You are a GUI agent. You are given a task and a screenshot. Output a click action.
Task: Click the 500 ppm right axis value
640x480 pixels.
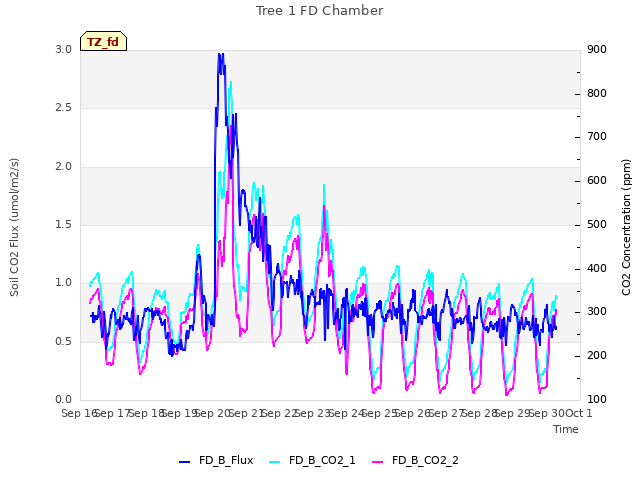point(597,224)
